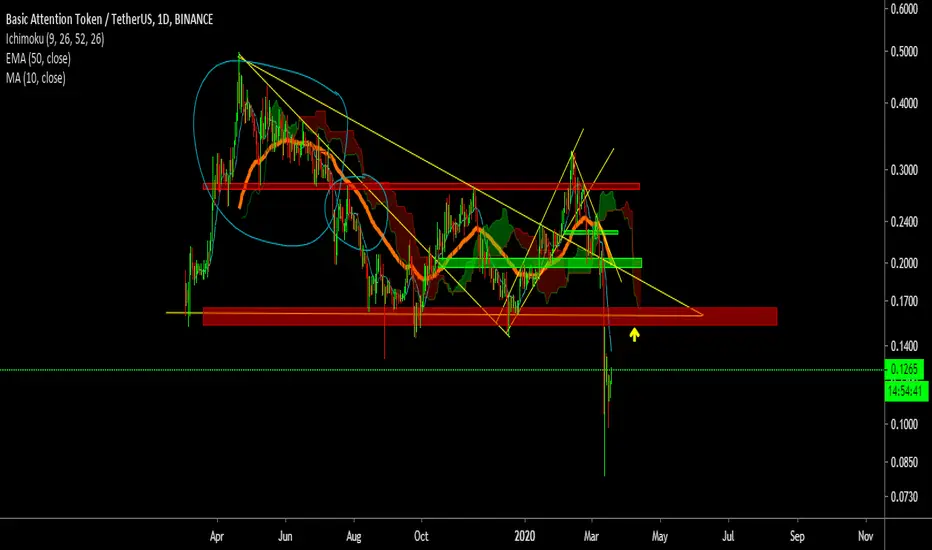Image resolution: width=932 pixels, height=550 pixels.
Task: Click the May label on time axis
Action: point(660,536)
